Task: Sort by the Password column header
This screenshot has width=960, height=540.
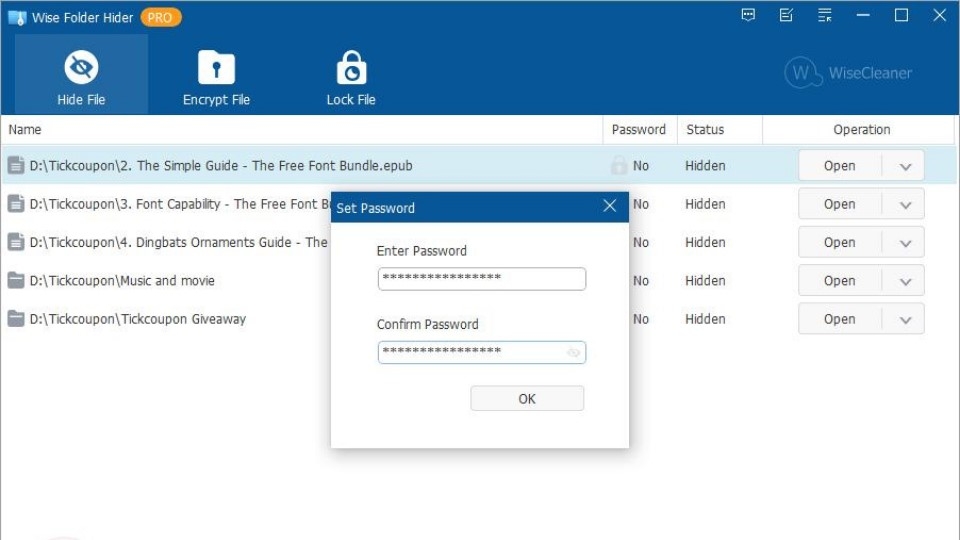Action: [x=639, y=130]
